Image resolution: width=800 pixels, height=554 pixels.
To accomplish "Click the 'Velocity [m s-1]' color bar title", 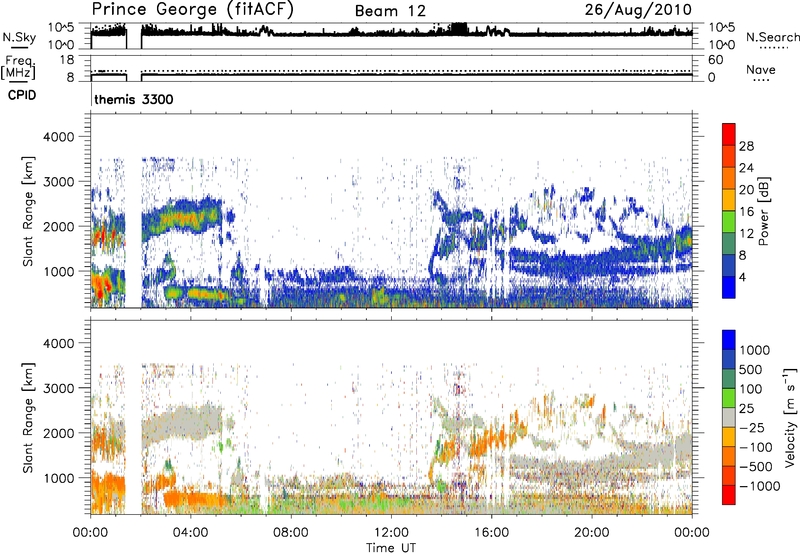I will pos(790,417).
